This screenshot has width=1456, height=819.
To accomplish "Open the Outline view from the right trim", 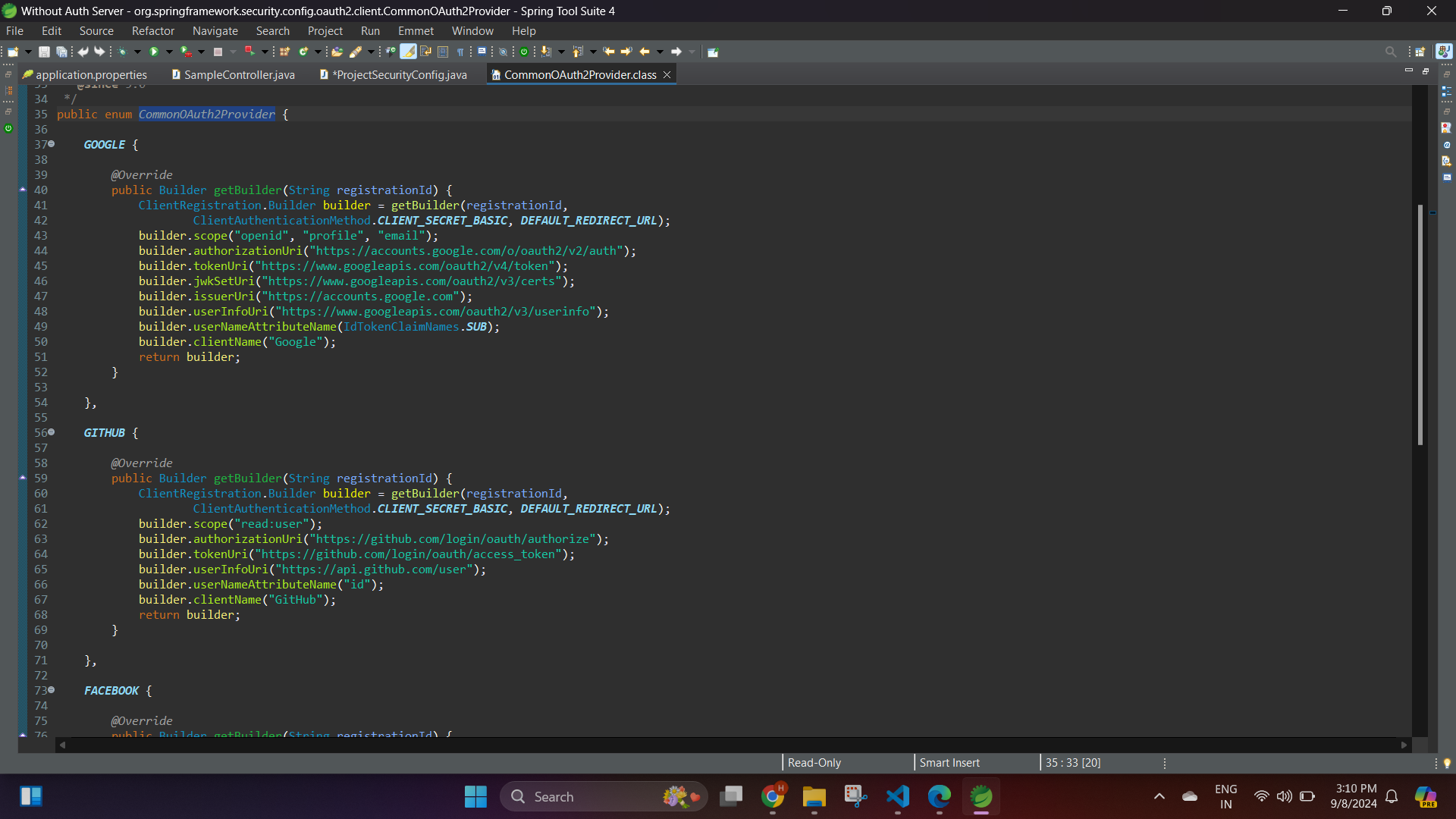I will [x=1446, y=91].
